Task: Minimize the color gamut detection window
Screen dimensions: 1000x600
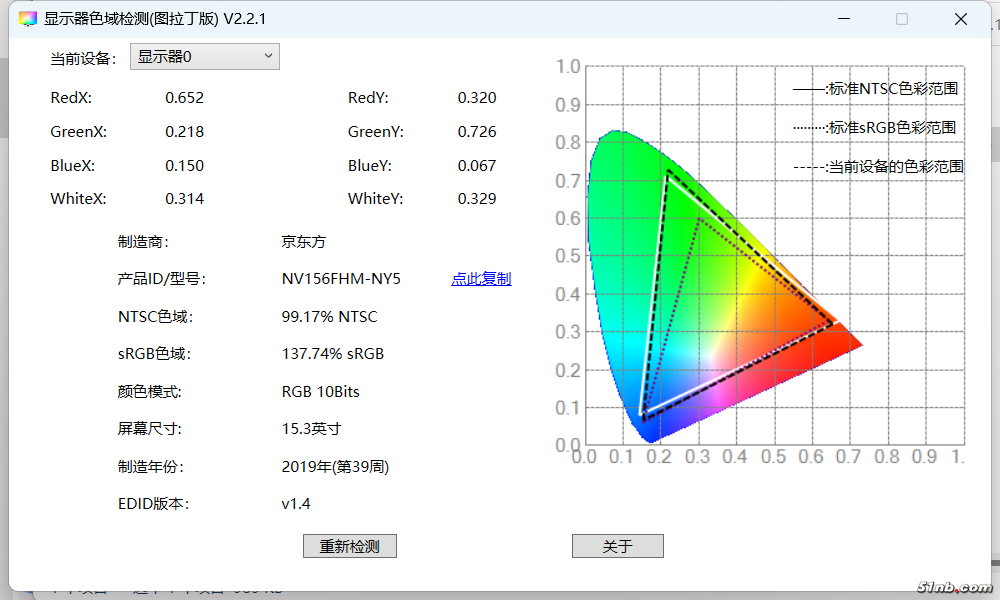Action: 845,19
